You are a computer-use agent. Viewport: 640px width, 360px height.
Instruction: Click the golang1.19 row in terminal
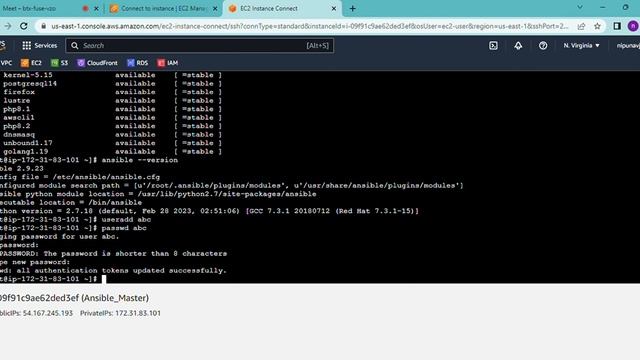112,151
